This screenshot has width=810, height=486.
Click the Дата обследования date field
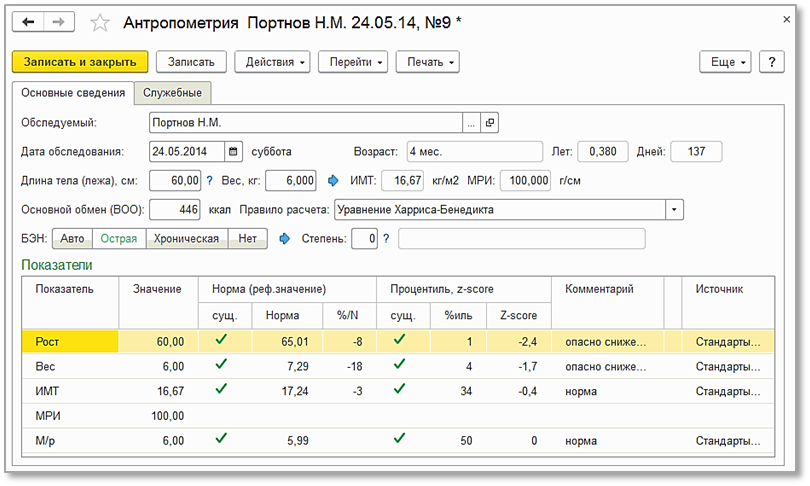pos(188,152)
